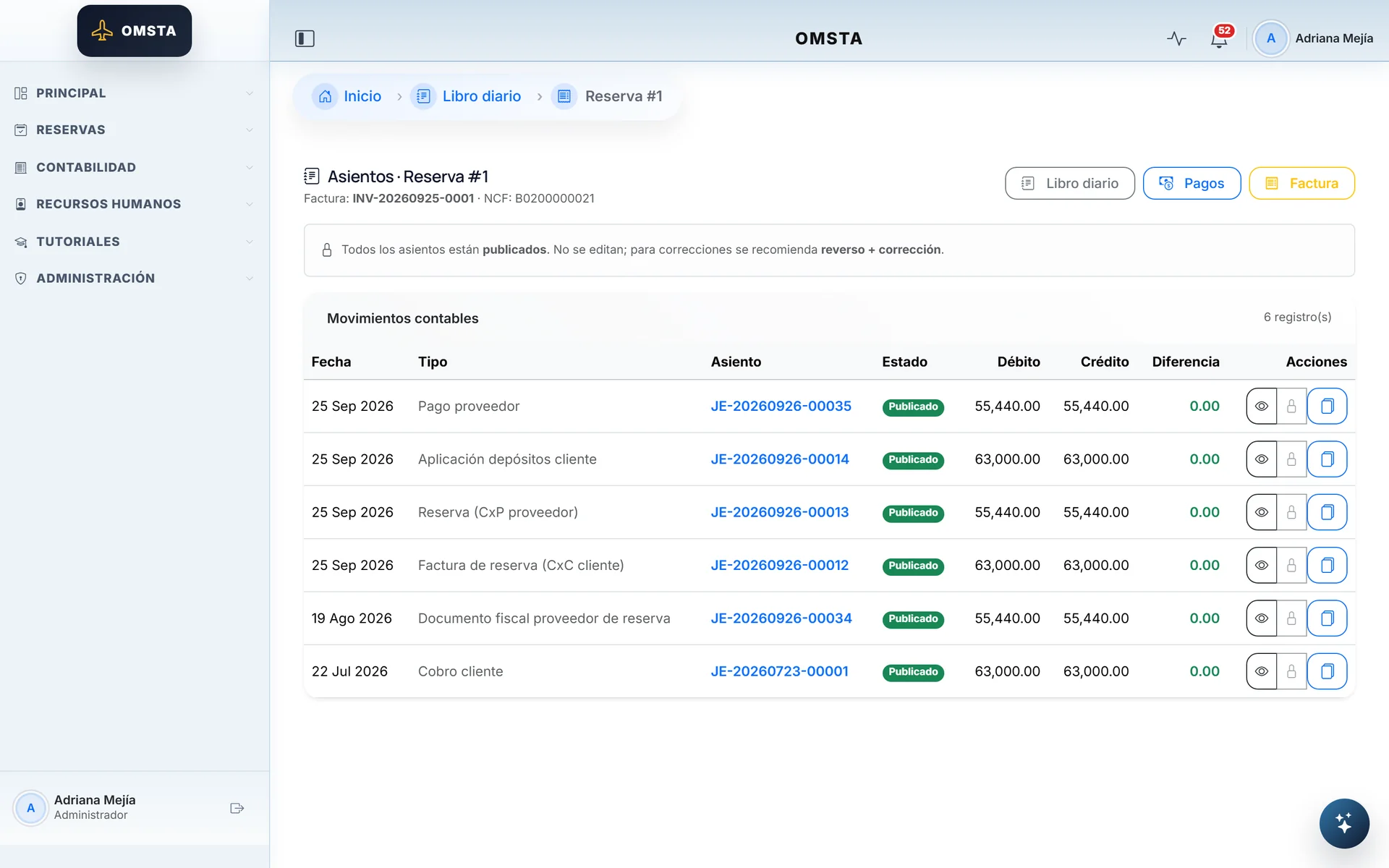Open notifications bell with 52 badge
This screenshot has width=1389, height=868.
(1220, 38)
